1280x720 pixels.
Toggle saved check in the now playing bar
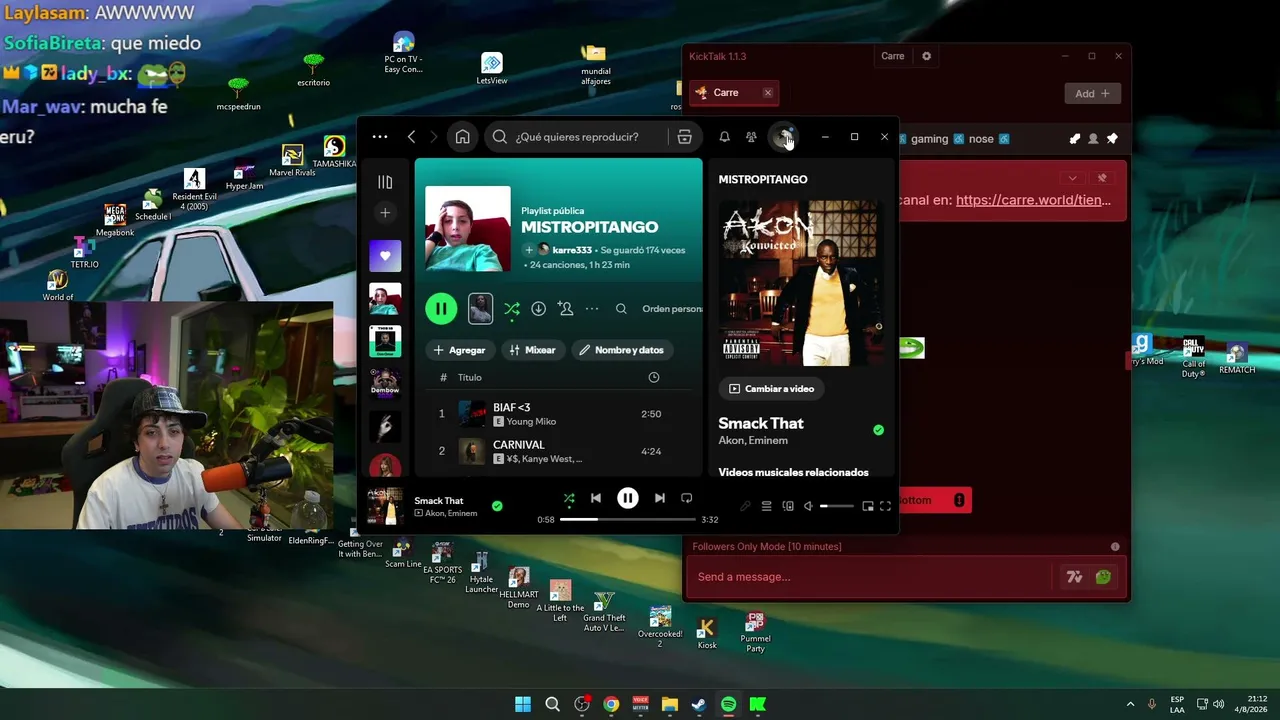coord(497,506)
